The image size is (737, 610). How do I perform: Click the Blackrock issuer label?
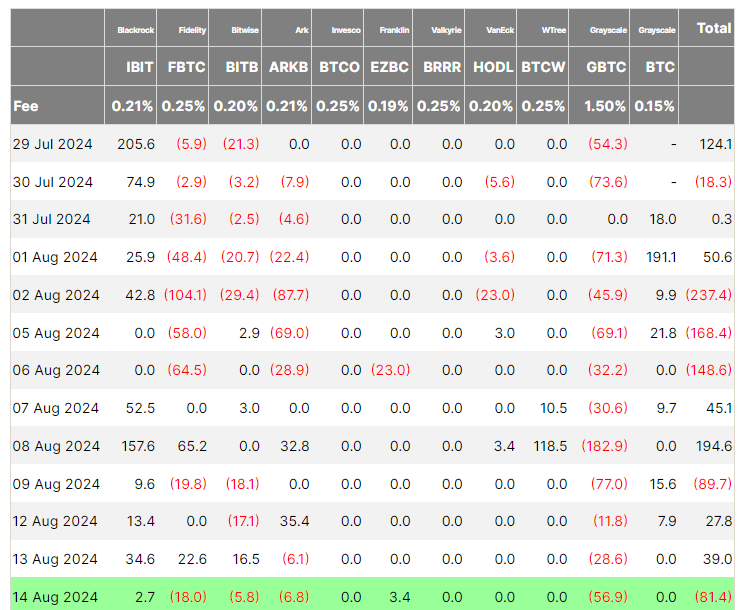(x=134, y=30)
